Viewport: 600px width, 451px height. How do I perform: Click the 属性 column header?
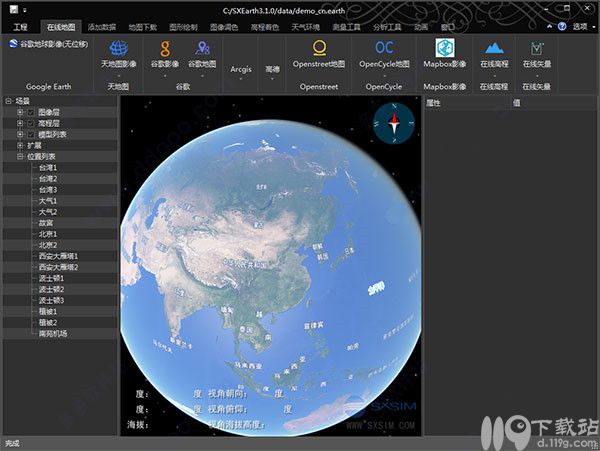tap(434, 103)
